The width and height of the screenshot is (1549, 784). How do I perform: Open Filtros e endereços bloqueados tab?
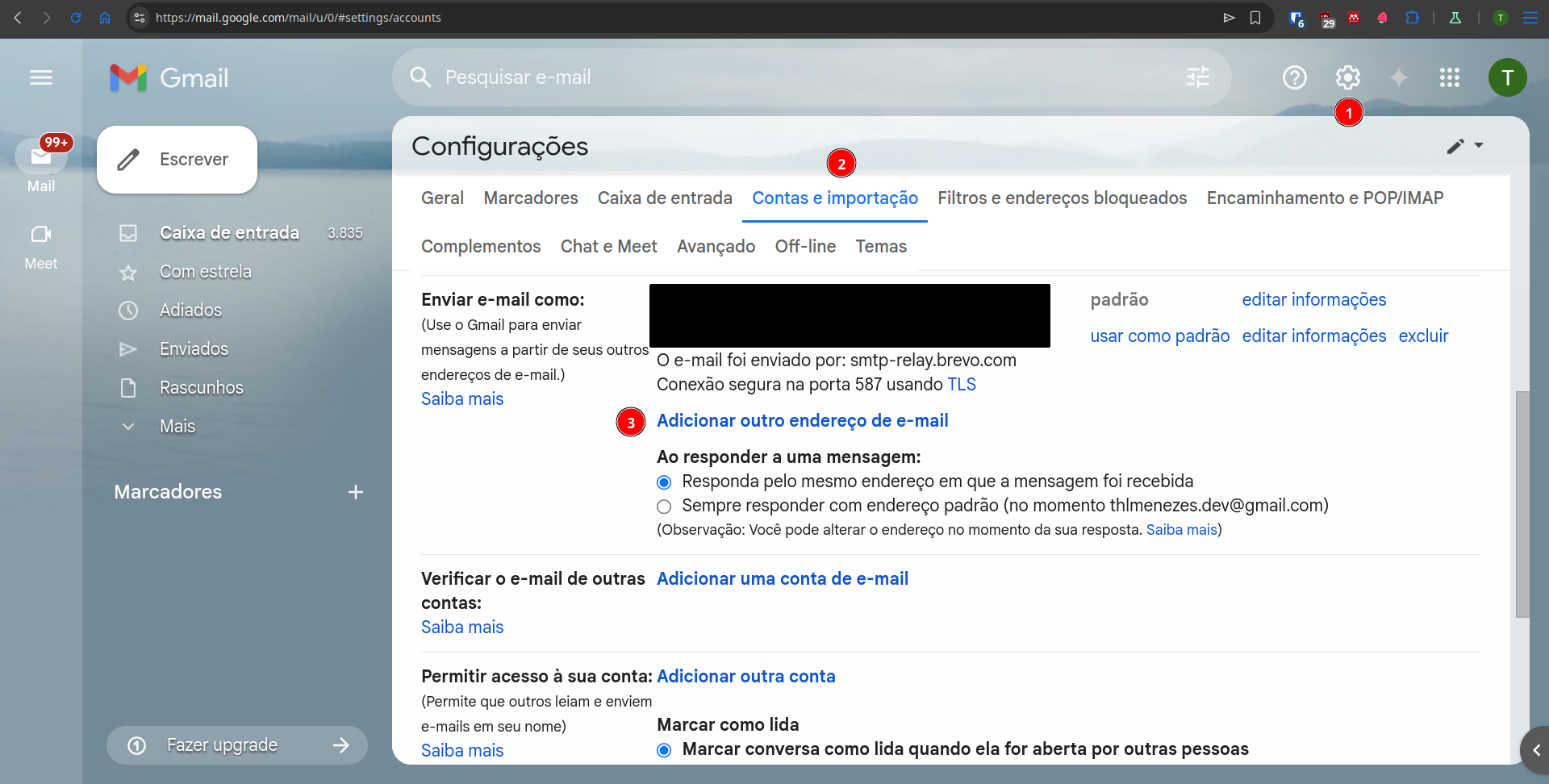pos(1062,198)
